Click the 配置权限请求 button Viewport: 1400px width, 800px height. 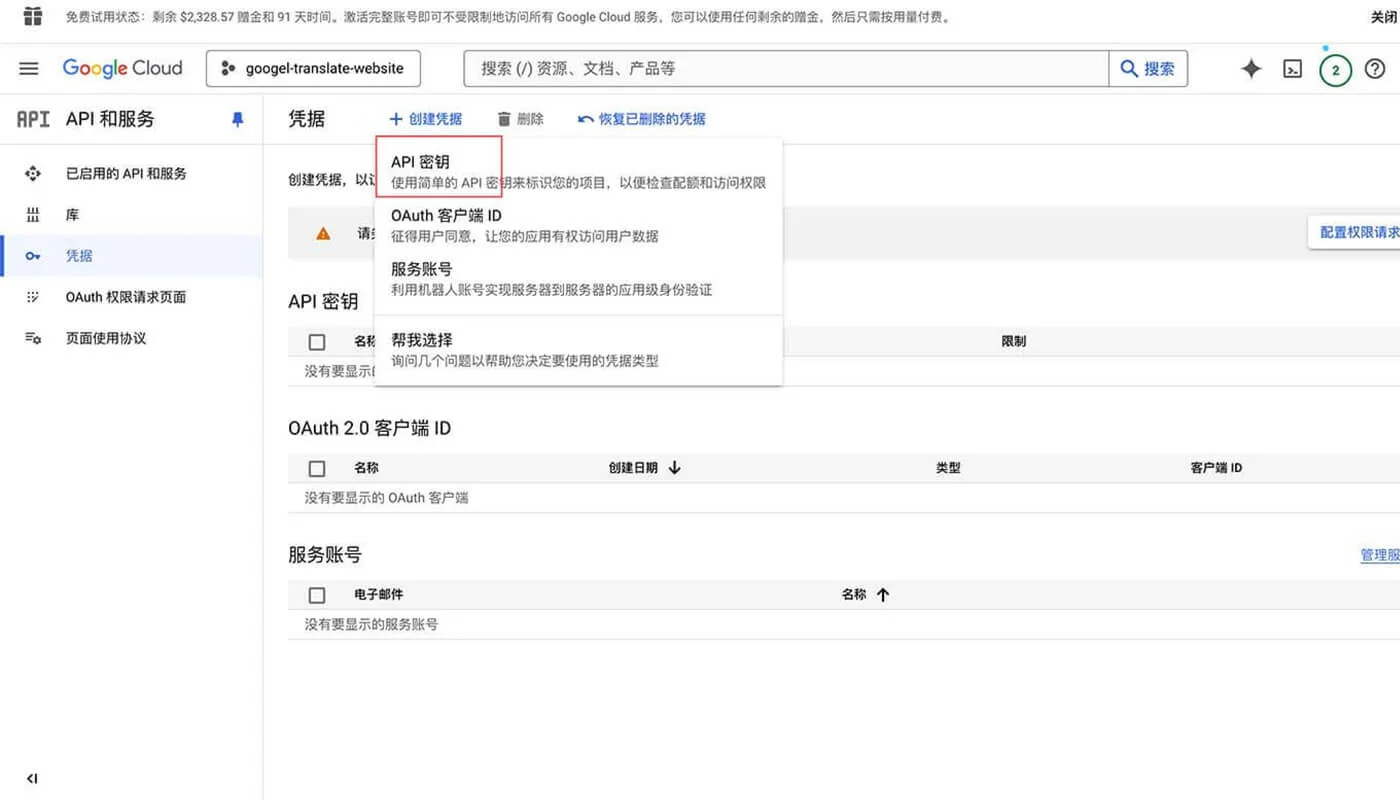[x=1355, y=231]
